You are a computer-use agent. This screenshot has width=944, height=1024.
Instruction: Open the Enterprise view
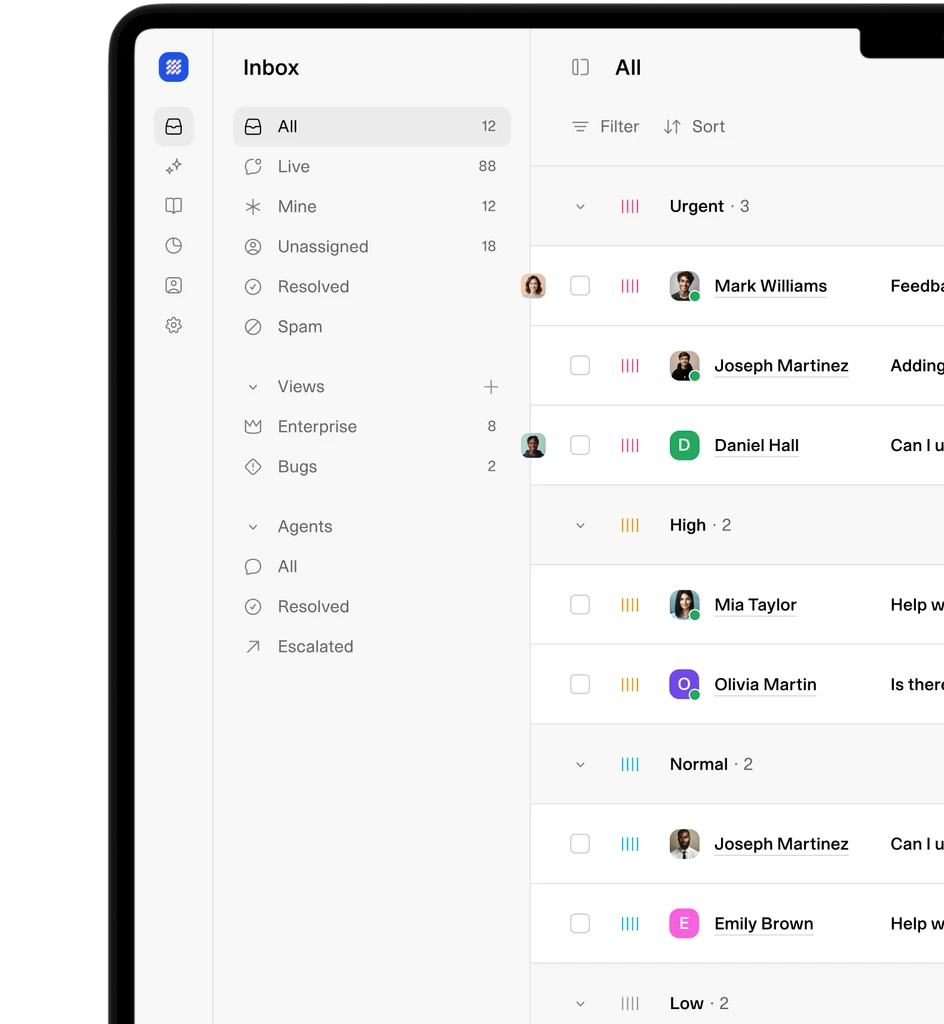[371, 426]
